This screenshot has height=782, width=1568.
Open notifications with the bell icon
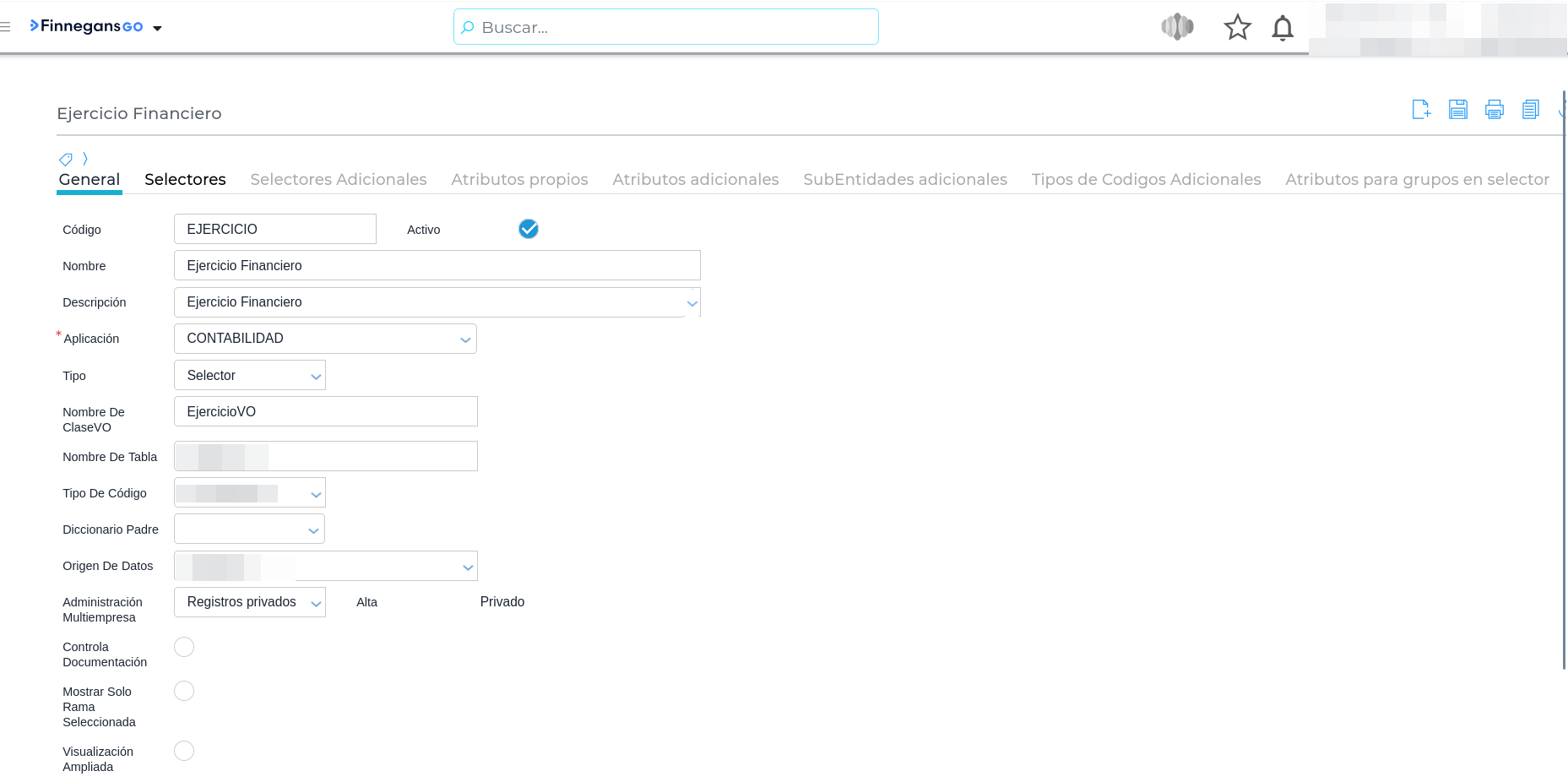[x=1282, y=28]
